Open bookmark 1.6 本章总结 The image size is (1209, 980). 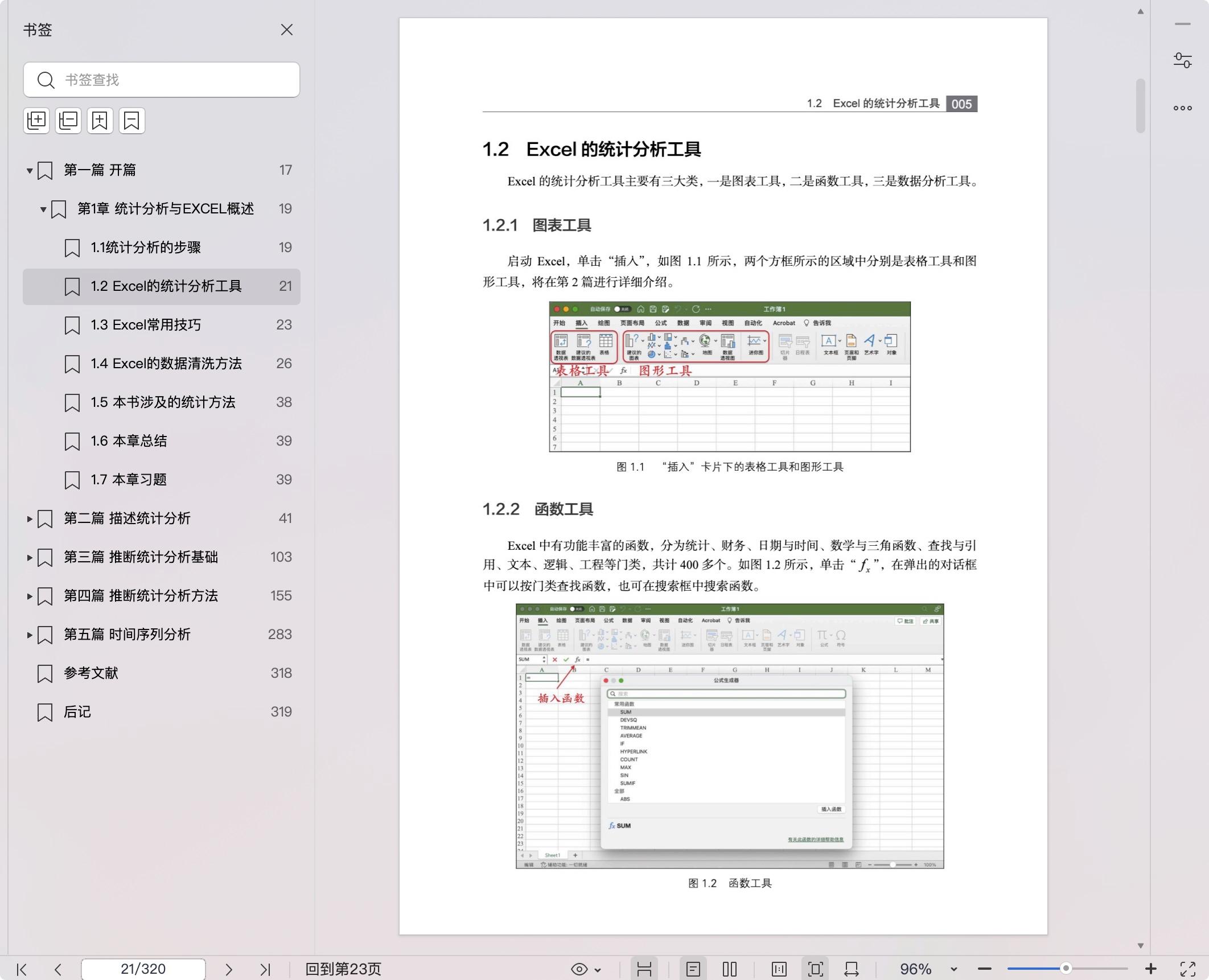tap(162, 441)
